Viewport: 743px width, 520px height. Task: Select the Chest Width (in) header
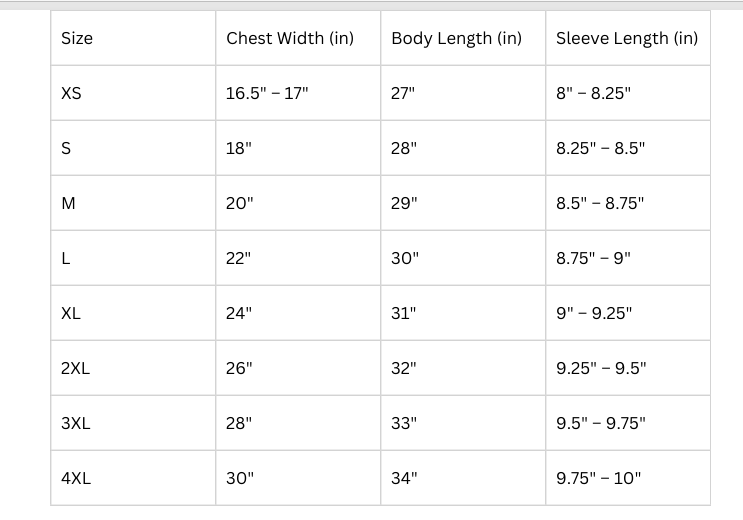pos(298,38)
